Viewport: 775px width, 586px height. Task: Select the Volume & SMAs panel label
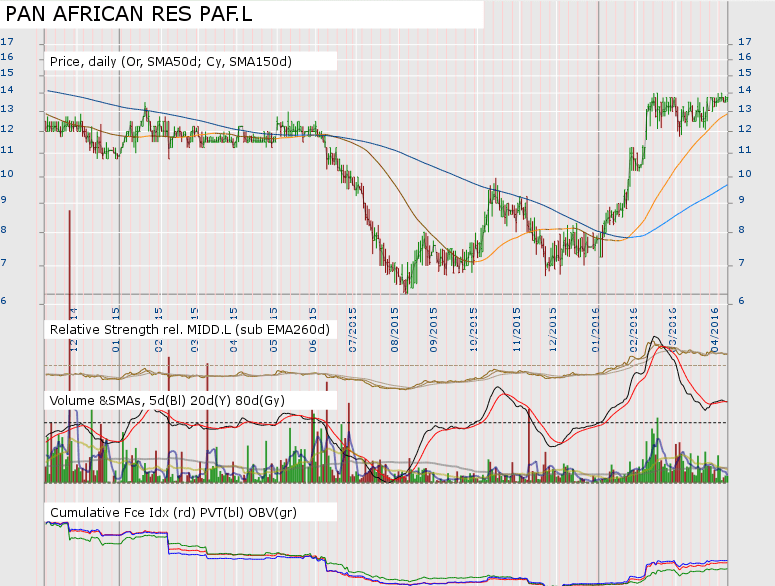point(167,400)
